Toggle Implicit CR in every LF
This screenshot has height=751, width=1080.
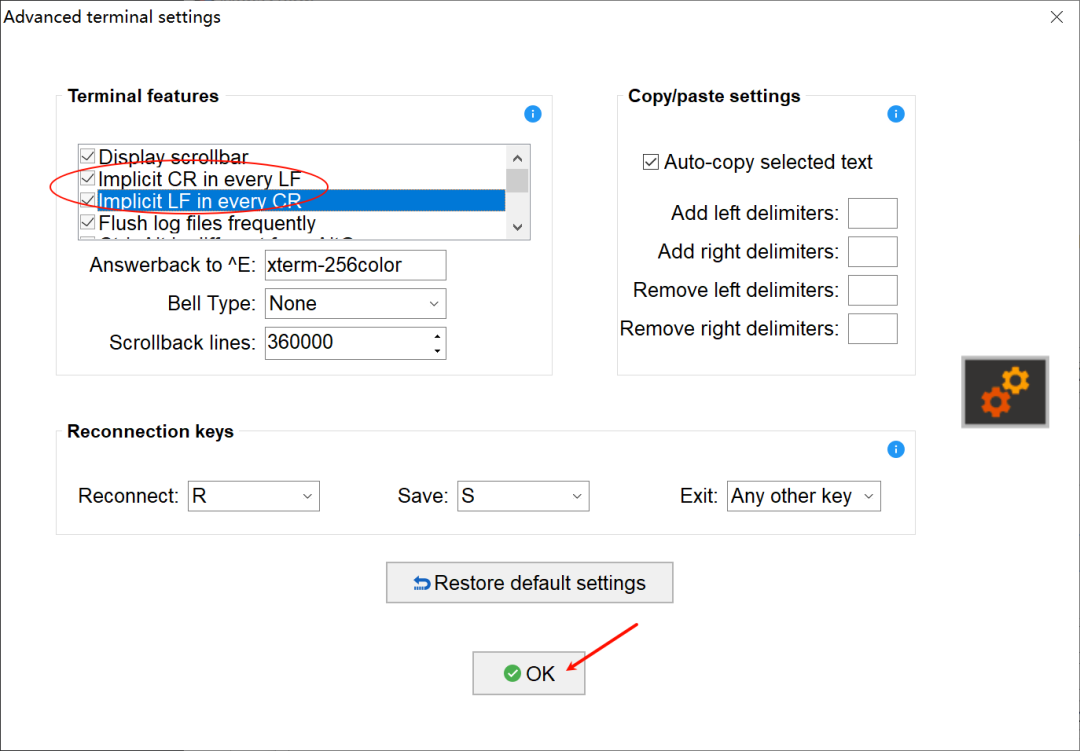(87, 179)
